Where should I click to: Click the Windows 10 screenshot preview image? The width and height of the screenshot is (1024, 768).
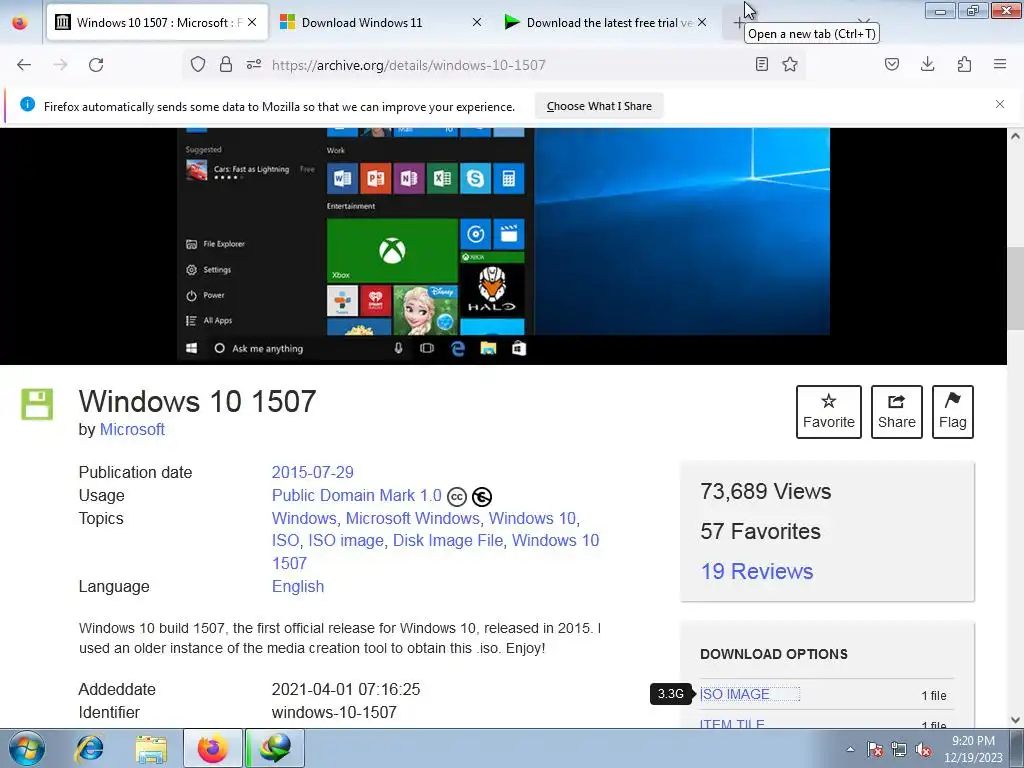coord(504,246)
